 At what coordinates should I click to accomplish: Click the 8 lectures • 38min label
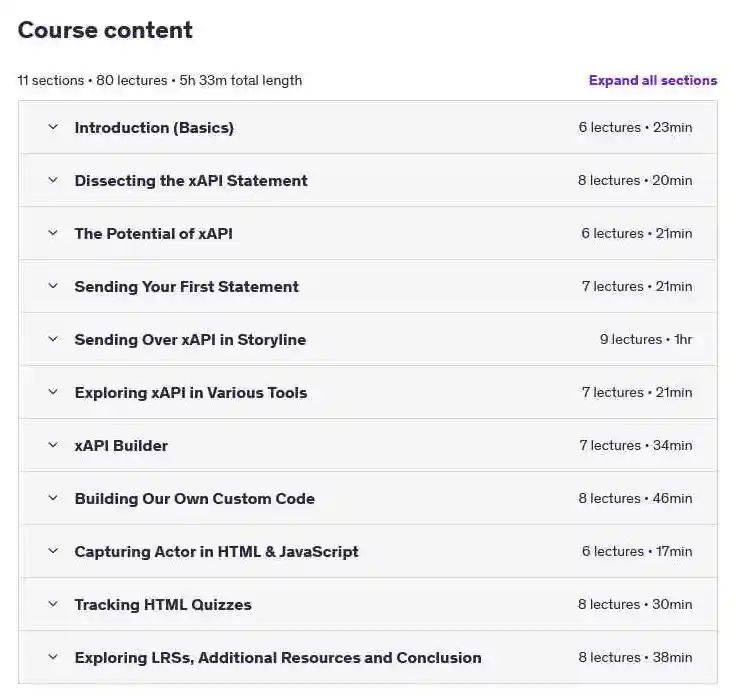coord(635,657)
